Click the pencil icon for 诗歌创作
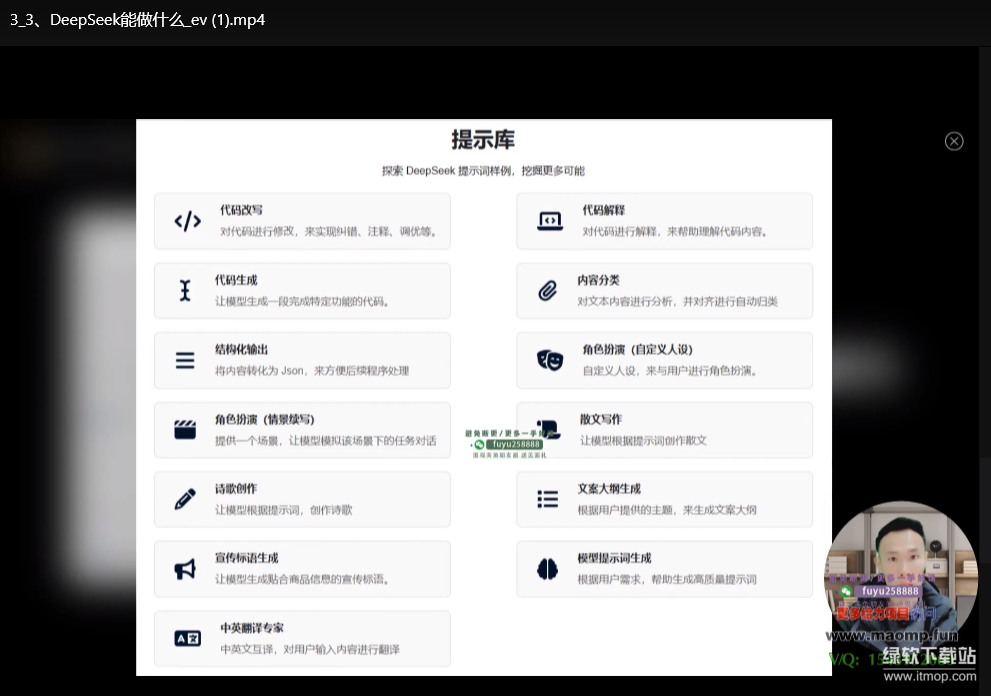The height and width of the screenshot is (696, 991). pyautogui.click(x=185, y=499)
